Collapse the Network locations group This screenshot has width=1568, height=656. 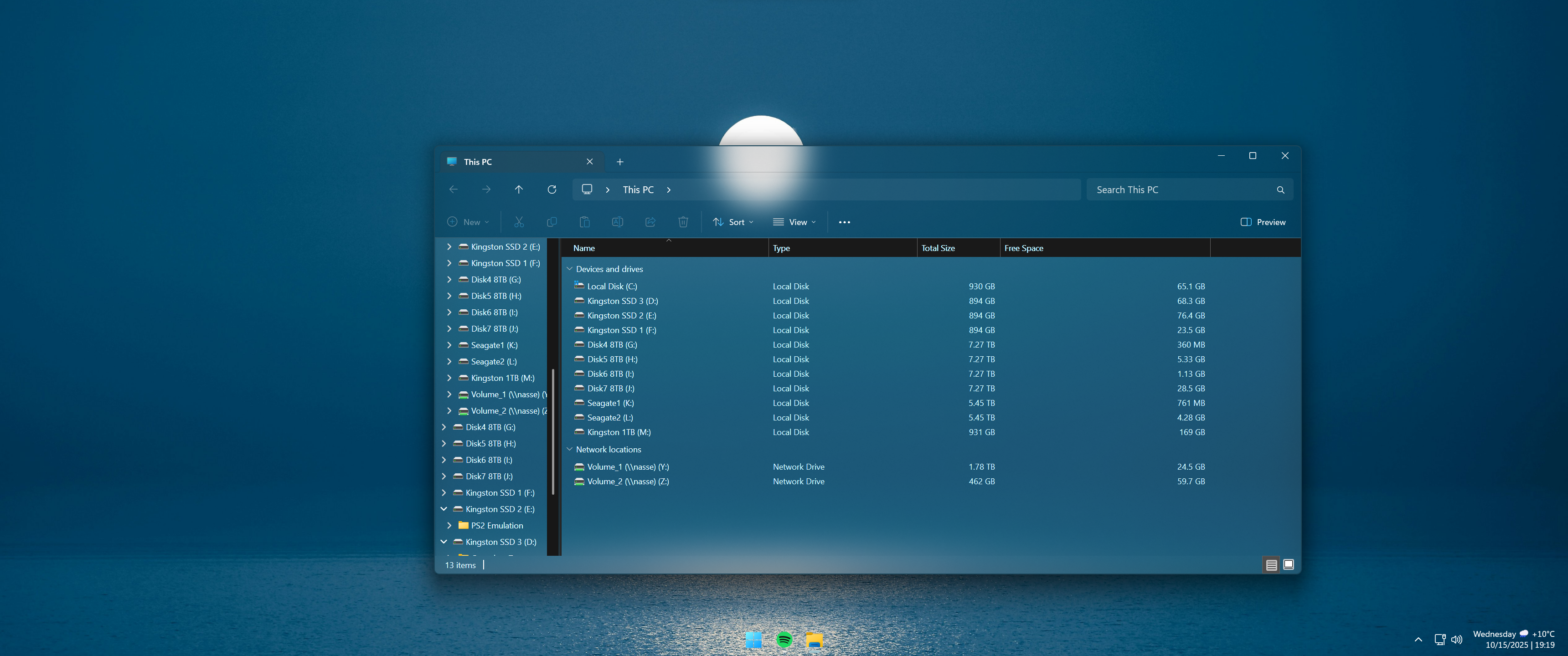[x=570, y=449]
